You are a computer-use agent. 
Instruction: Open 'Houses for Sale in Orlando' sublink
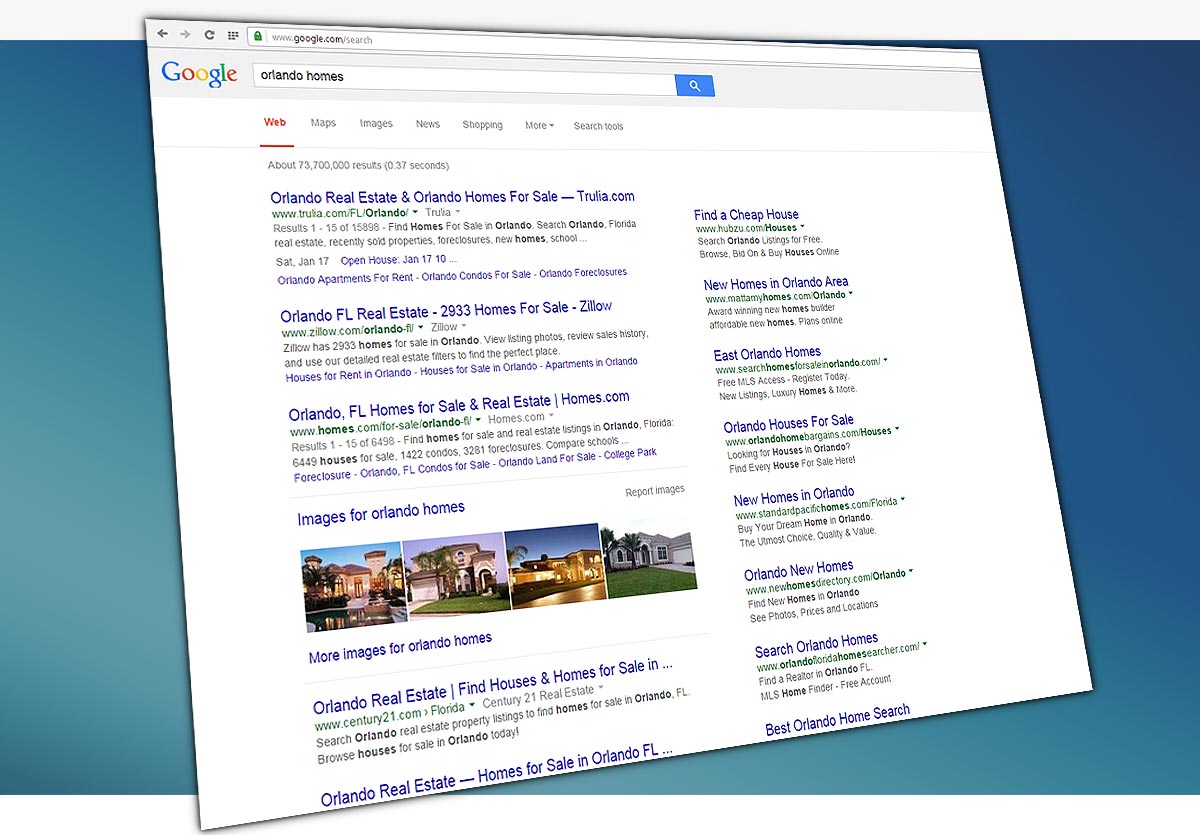click(479, 368)
